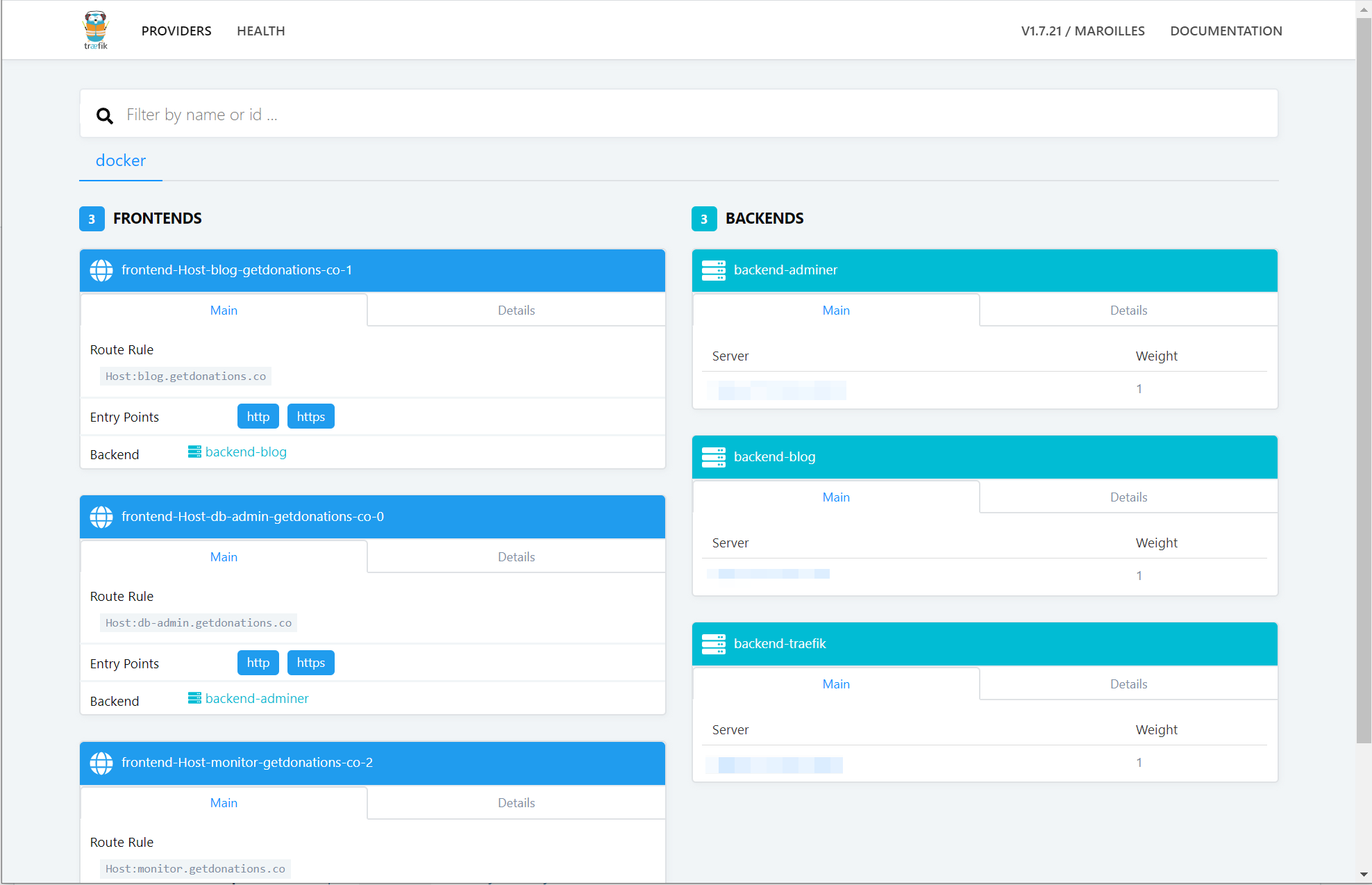Click globe icon of frontend-Host-db-admin-getdonations-co-0

point(101,517)
